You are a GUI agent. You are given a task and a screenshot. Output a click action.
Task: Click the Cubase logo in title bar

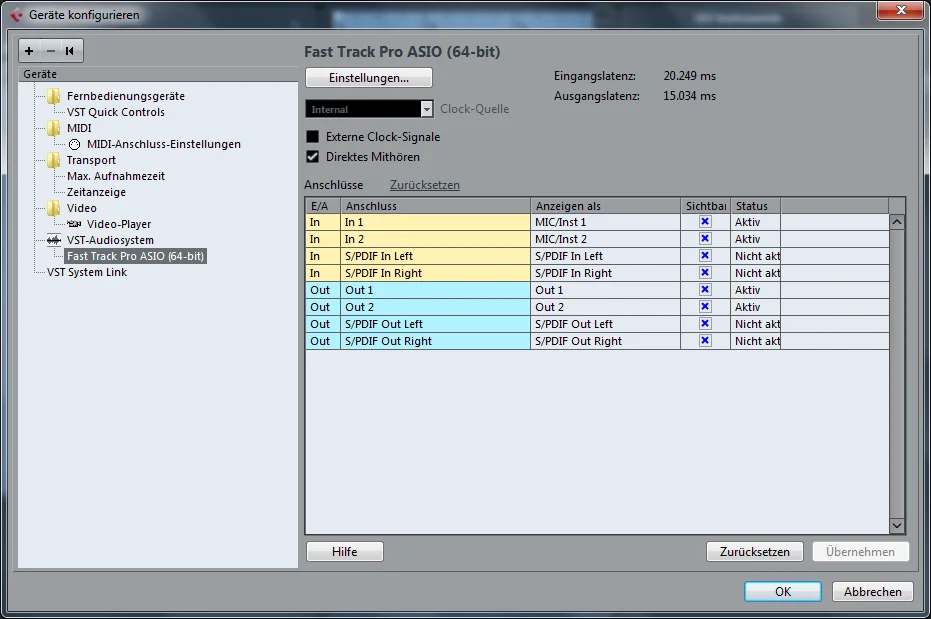pyautogui.click(x=17, y=15)
